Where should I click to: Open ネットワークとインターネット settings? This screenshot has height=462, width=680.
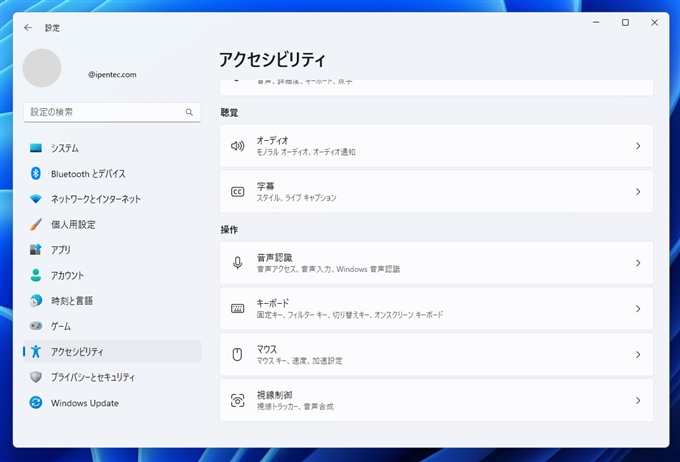tap(112, 199)
